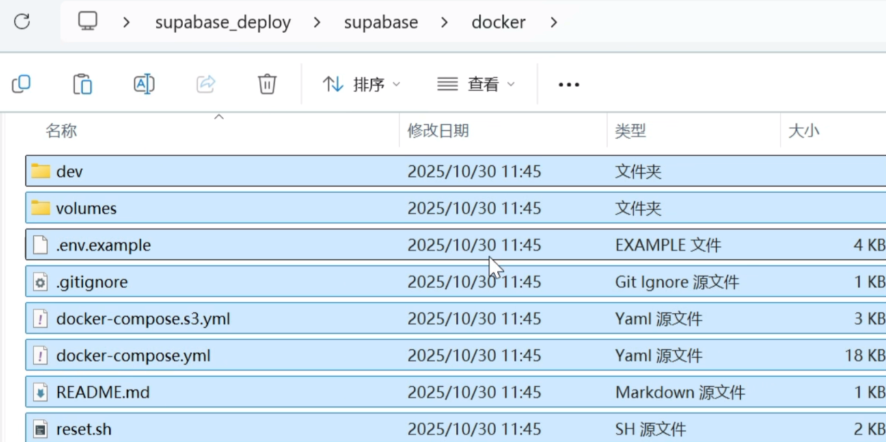This screenshot has height=442, width=886.
Task: Click the paste clipboard icon
Action: point(82,84)
